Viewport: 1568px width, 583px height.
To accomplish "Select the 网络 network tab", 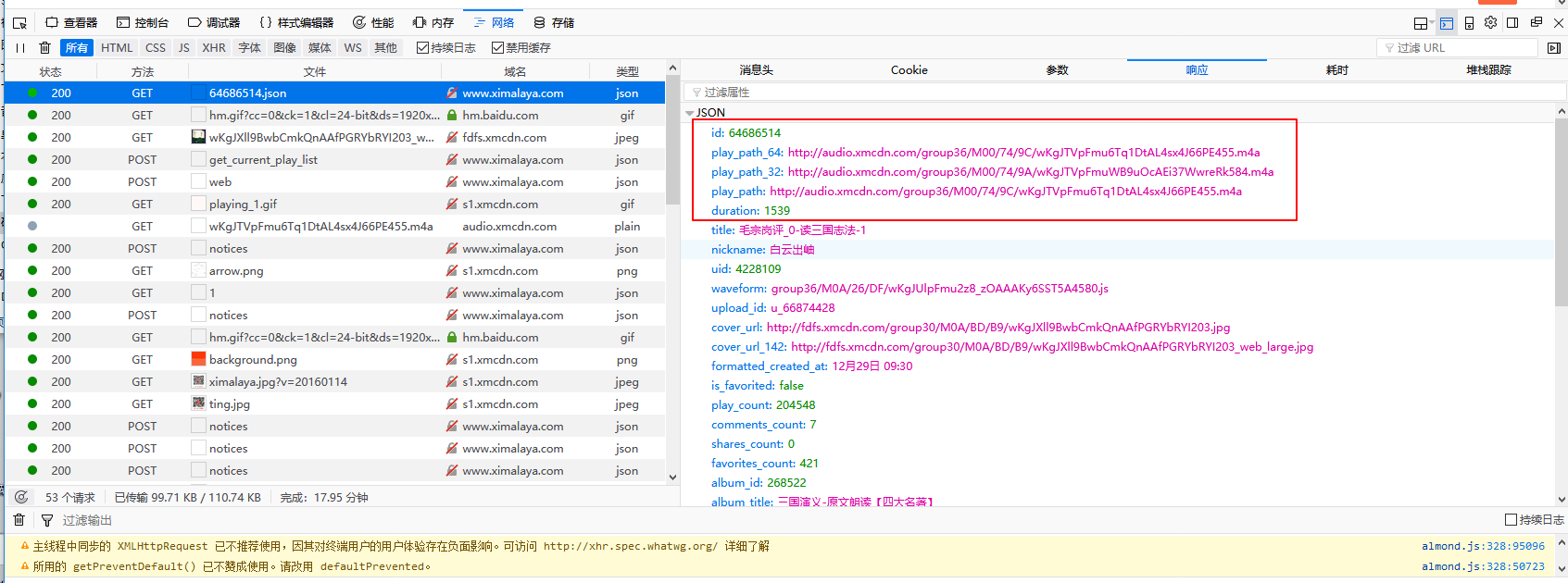I will click(x=494, y=23).
